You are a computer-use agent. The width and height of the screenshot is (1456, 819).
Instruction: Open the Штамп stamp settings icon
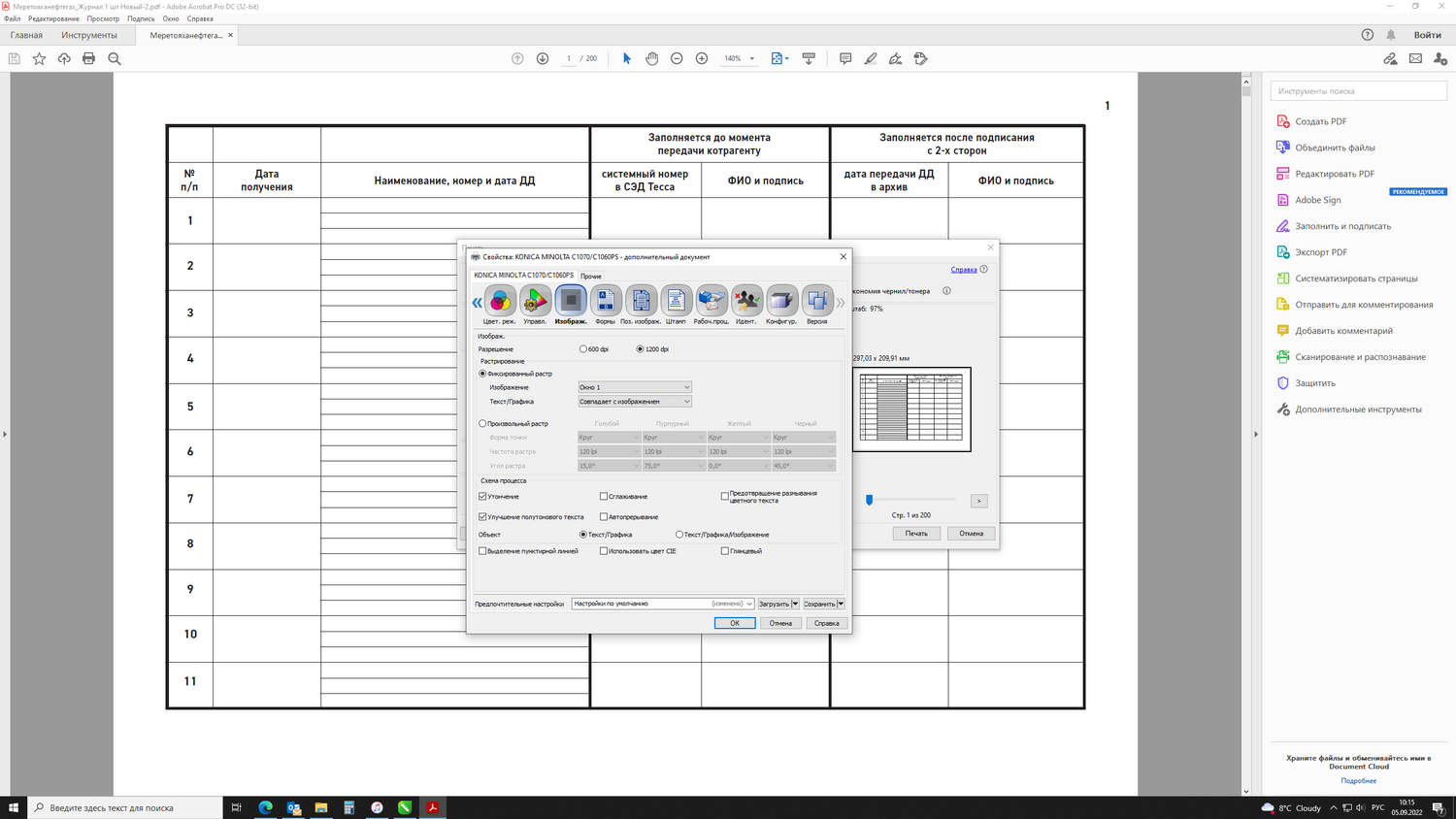pyautogui.click(x=676, y=301)
